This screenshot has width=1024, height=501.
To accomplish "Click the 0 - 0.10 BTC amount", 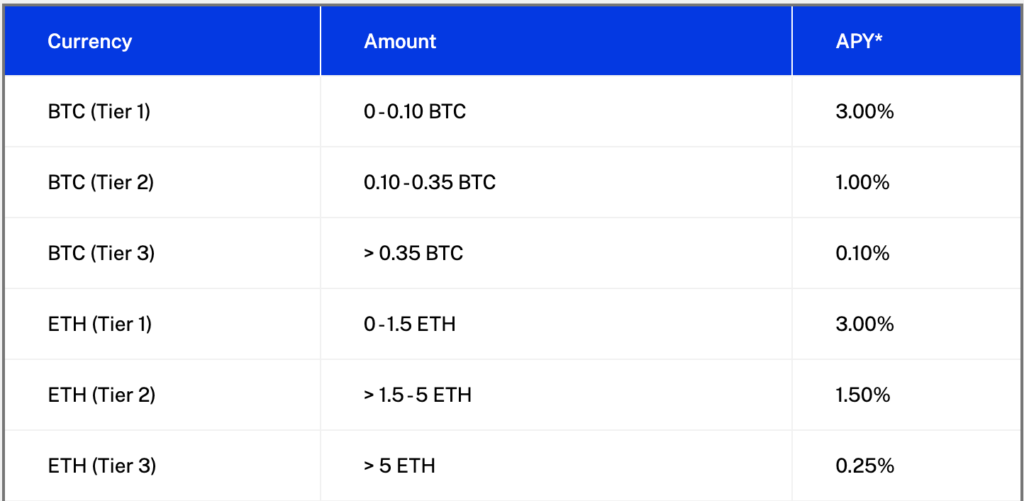I will [415, 112].
